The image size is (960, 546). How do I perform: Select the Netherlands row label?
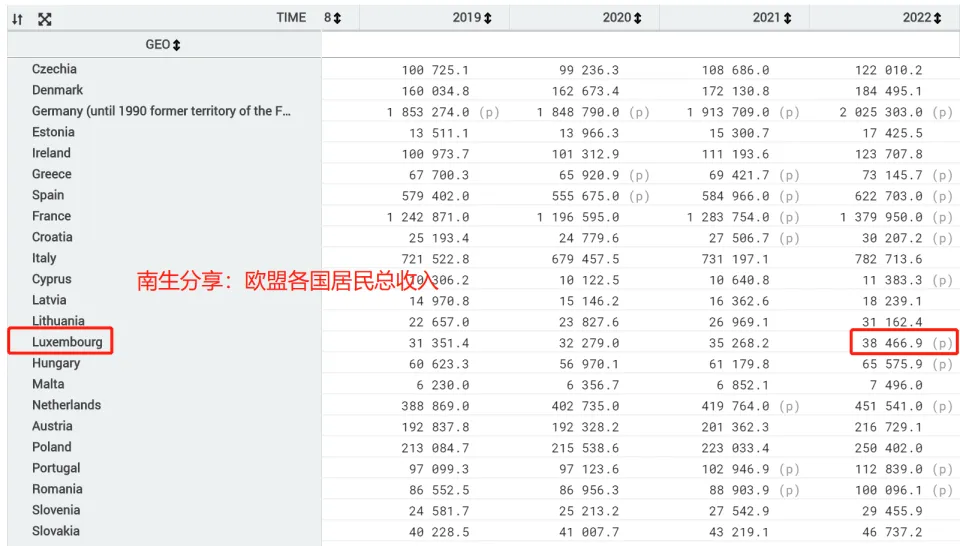(x=66, y=405)
